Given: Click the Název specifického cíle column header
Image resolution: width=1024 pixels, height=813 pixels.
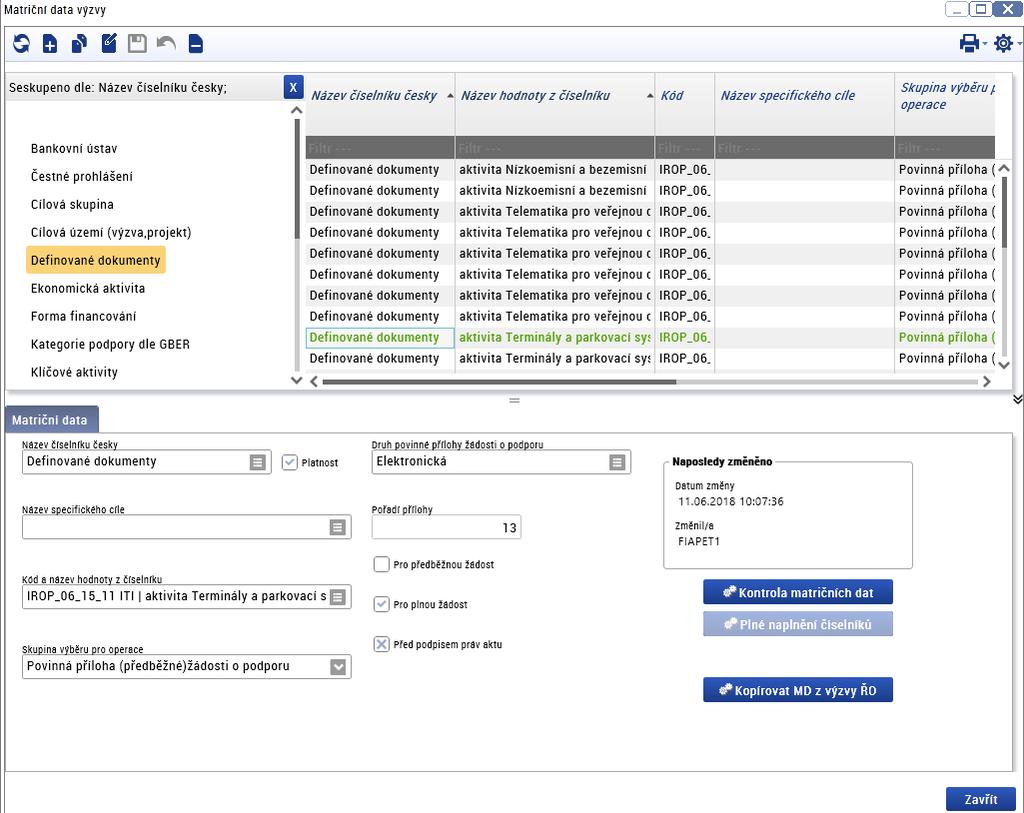Looking at the screenshot, I should pyautogui.click(x=805, y=95).
